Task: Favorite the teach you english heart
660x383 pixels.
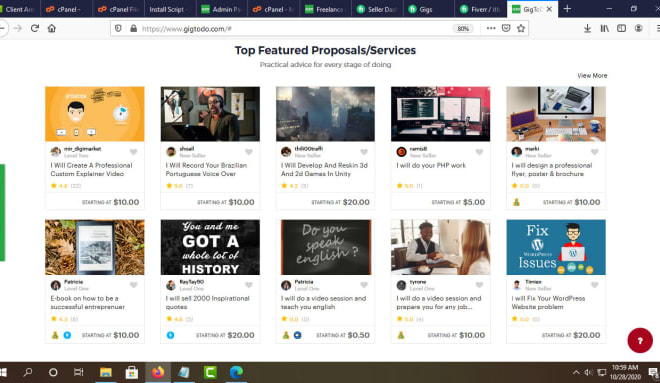Action: 364,285
